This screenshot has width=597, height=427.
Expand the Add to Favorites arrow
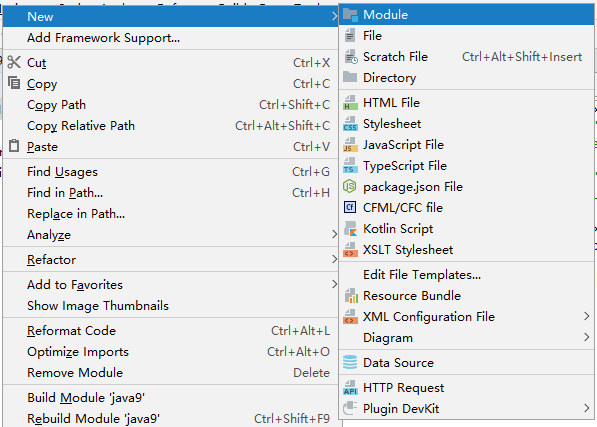coord(334,284)
